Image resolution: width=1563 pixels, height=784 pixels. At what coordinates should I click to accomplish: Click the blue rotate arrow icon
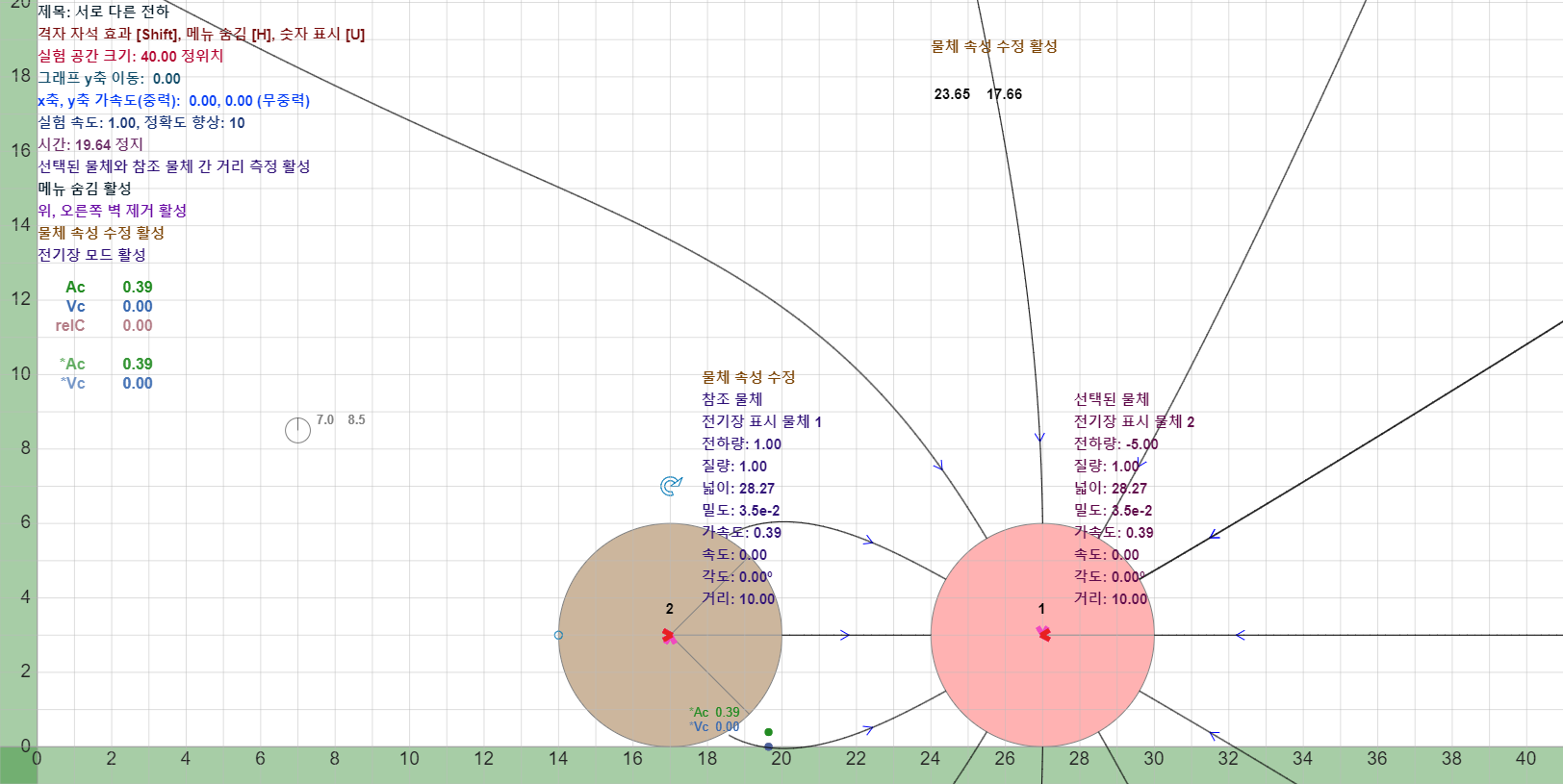click(671, 486)
